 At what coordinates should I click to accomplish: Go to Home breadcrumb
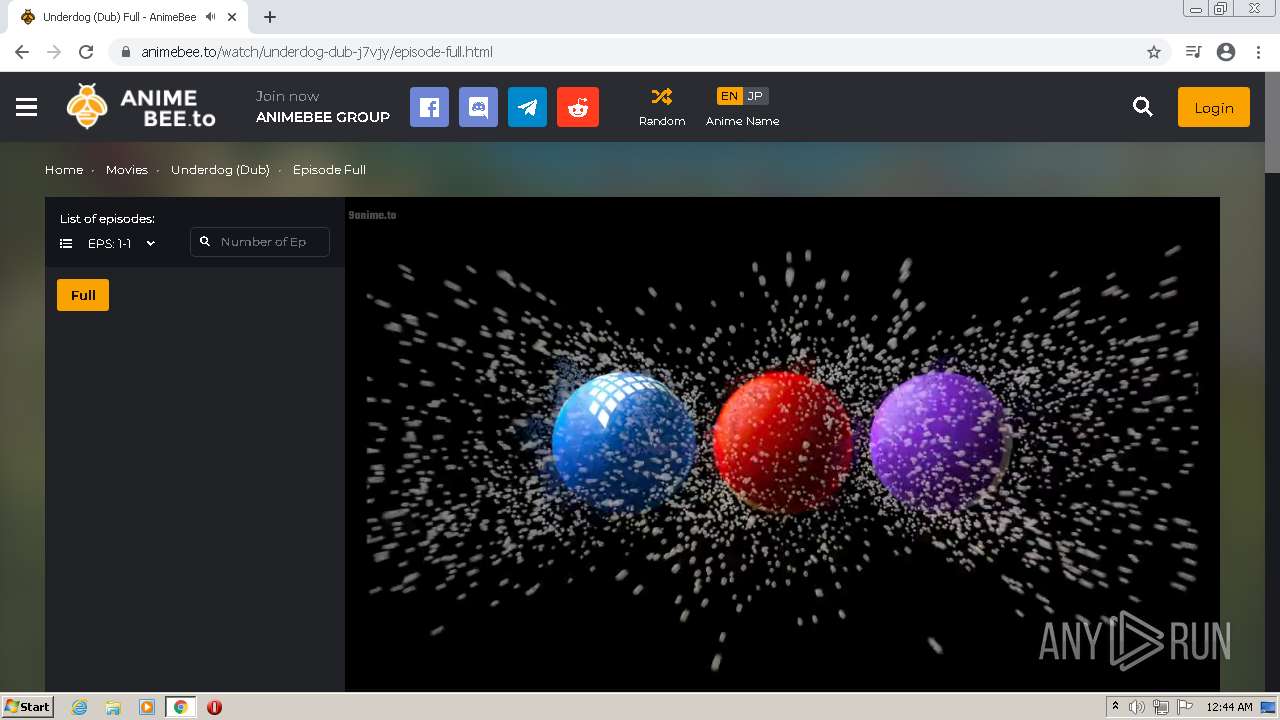(x=64, y=170)
